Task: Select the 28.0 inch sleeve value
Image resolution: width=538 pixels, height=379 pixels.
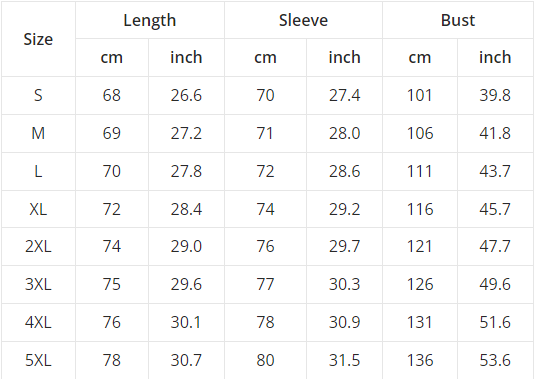Action: click(x=344, y=133)
